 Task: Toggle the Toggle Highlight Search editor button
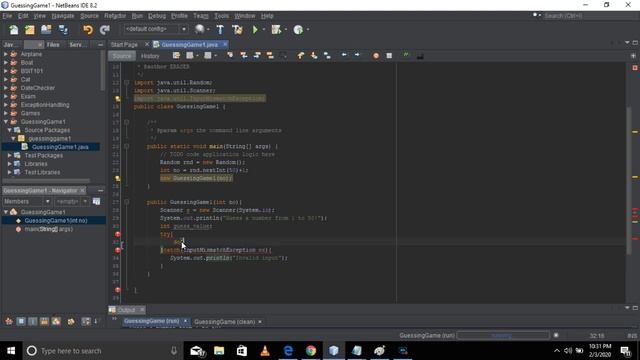270,56
